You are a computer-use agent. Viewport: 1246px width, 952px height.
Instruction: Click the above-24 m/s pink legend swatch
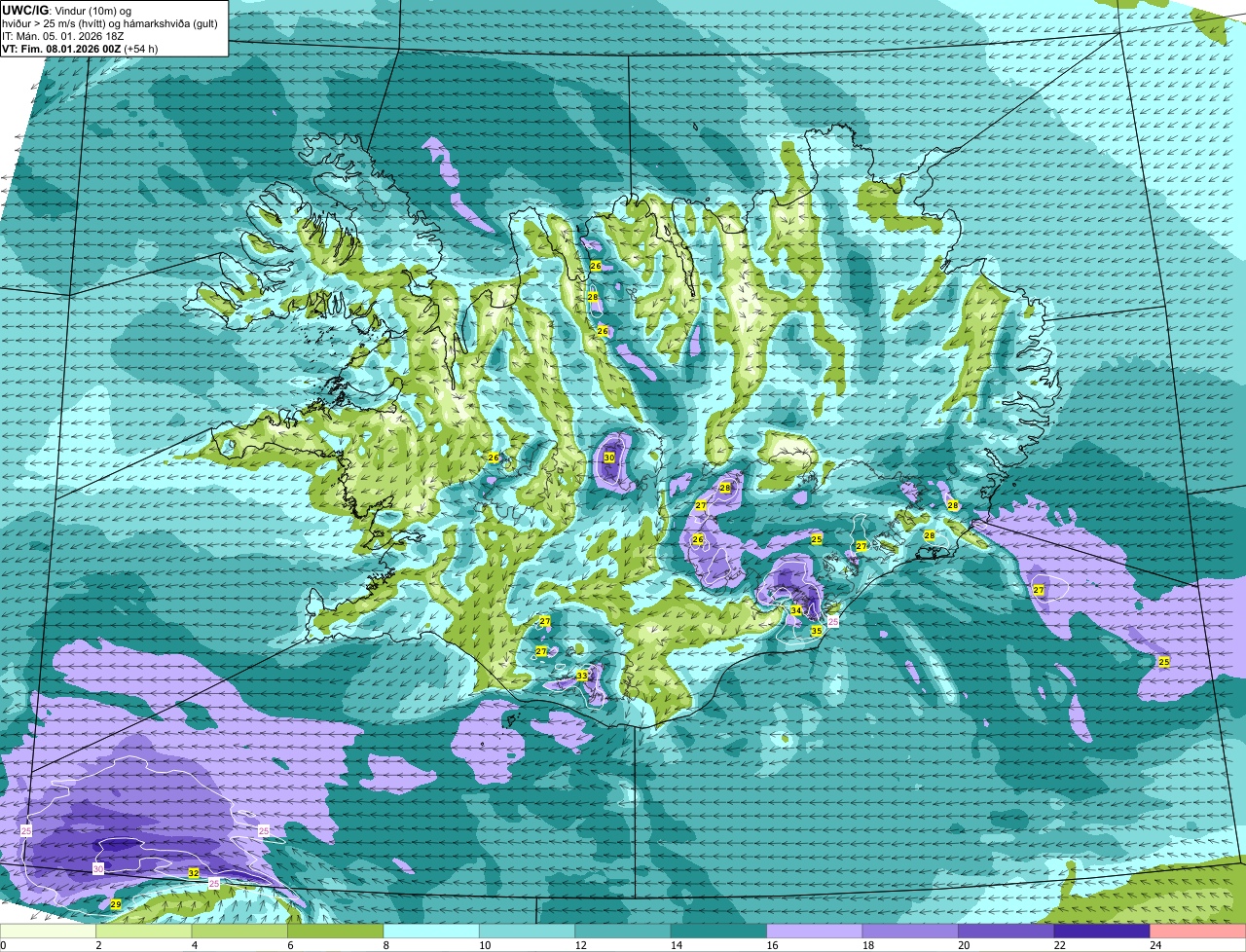point(1198,932)
